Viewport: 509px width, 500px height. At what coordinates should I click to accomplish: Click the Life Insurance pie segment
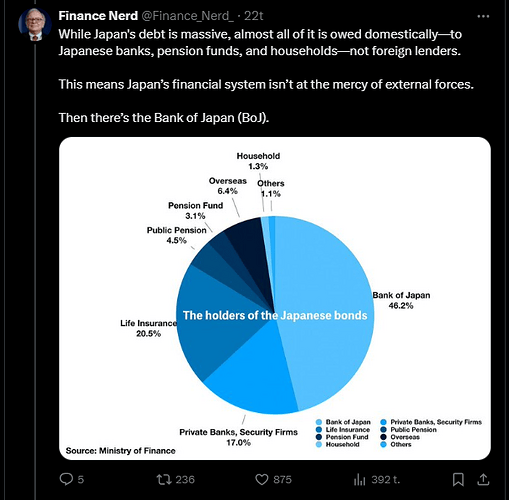213,317
